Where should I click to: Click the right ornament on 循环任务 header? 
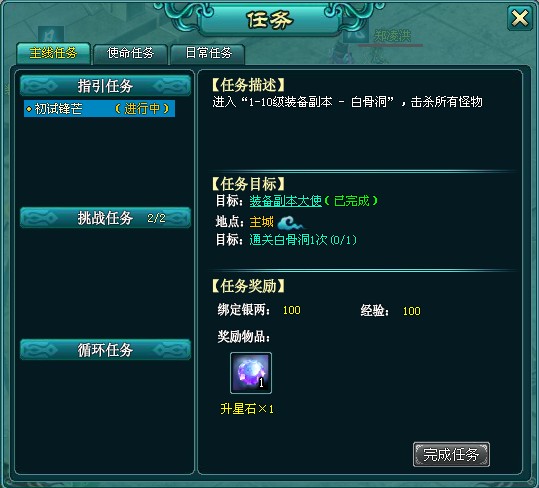point(170,350)
